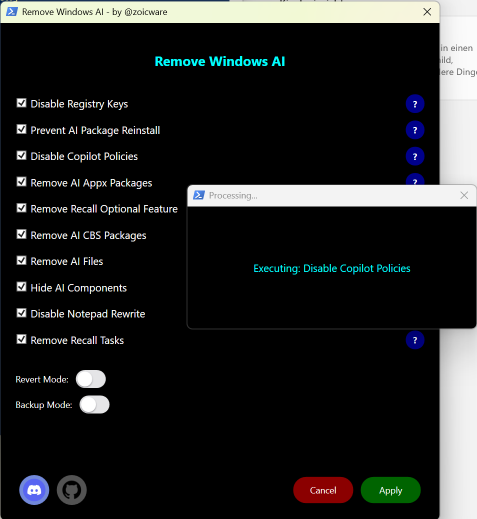
Task: Uncheck Remove AI Files option
Action: (21, 260)
